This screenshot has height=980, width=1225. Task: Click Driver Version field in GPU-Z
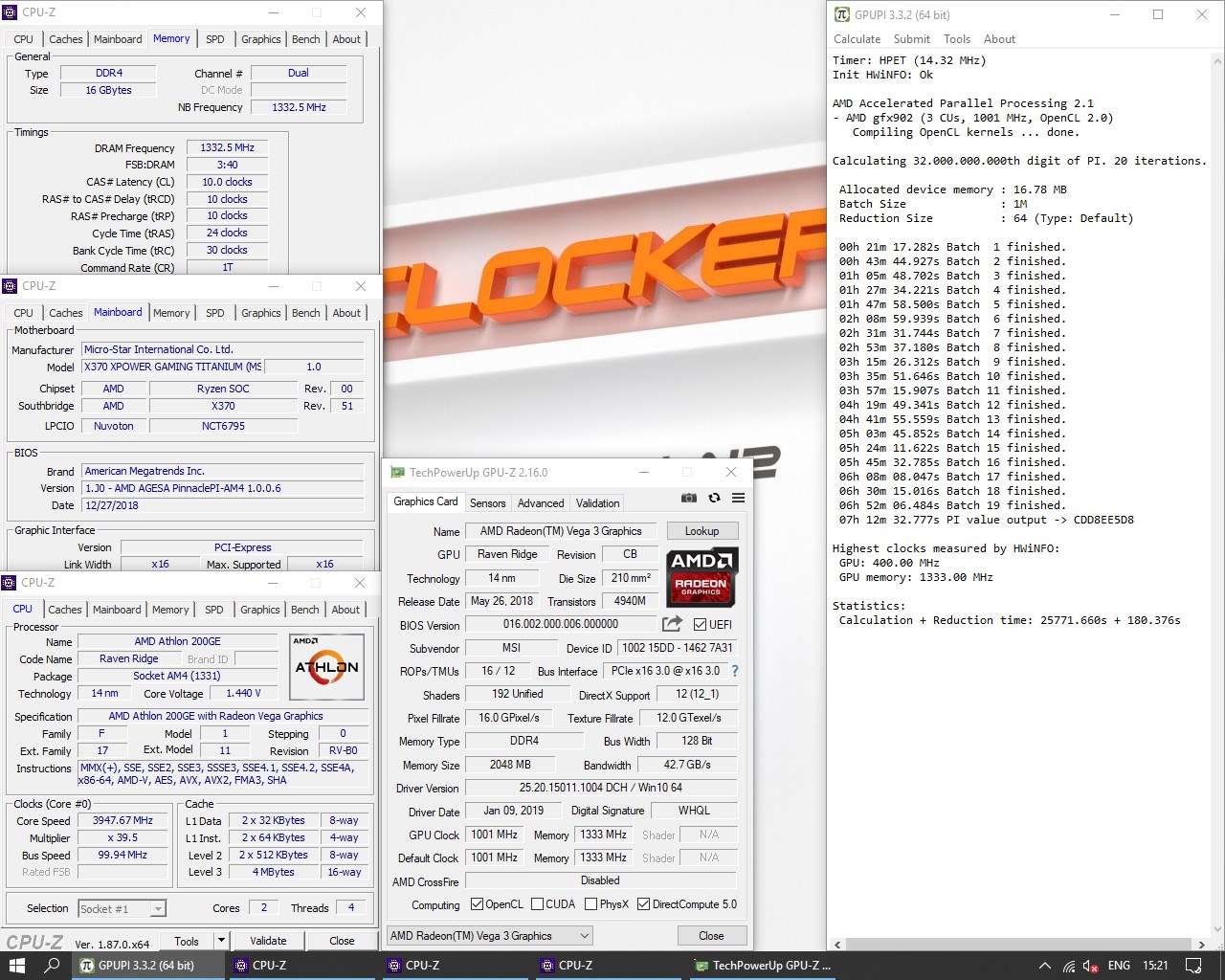(x=601, y=788)
